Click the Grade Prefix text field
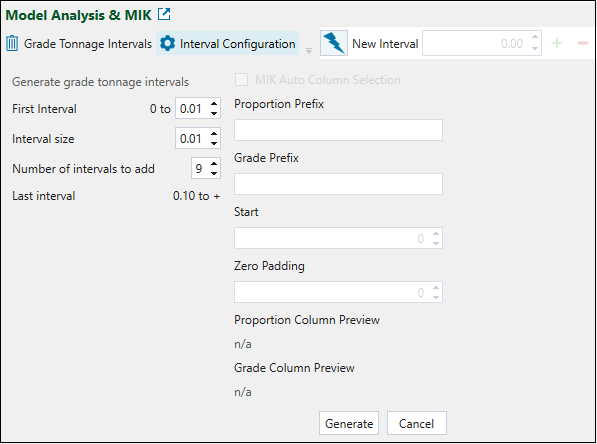This screenshot has width=597, height=444. (338, 184)
